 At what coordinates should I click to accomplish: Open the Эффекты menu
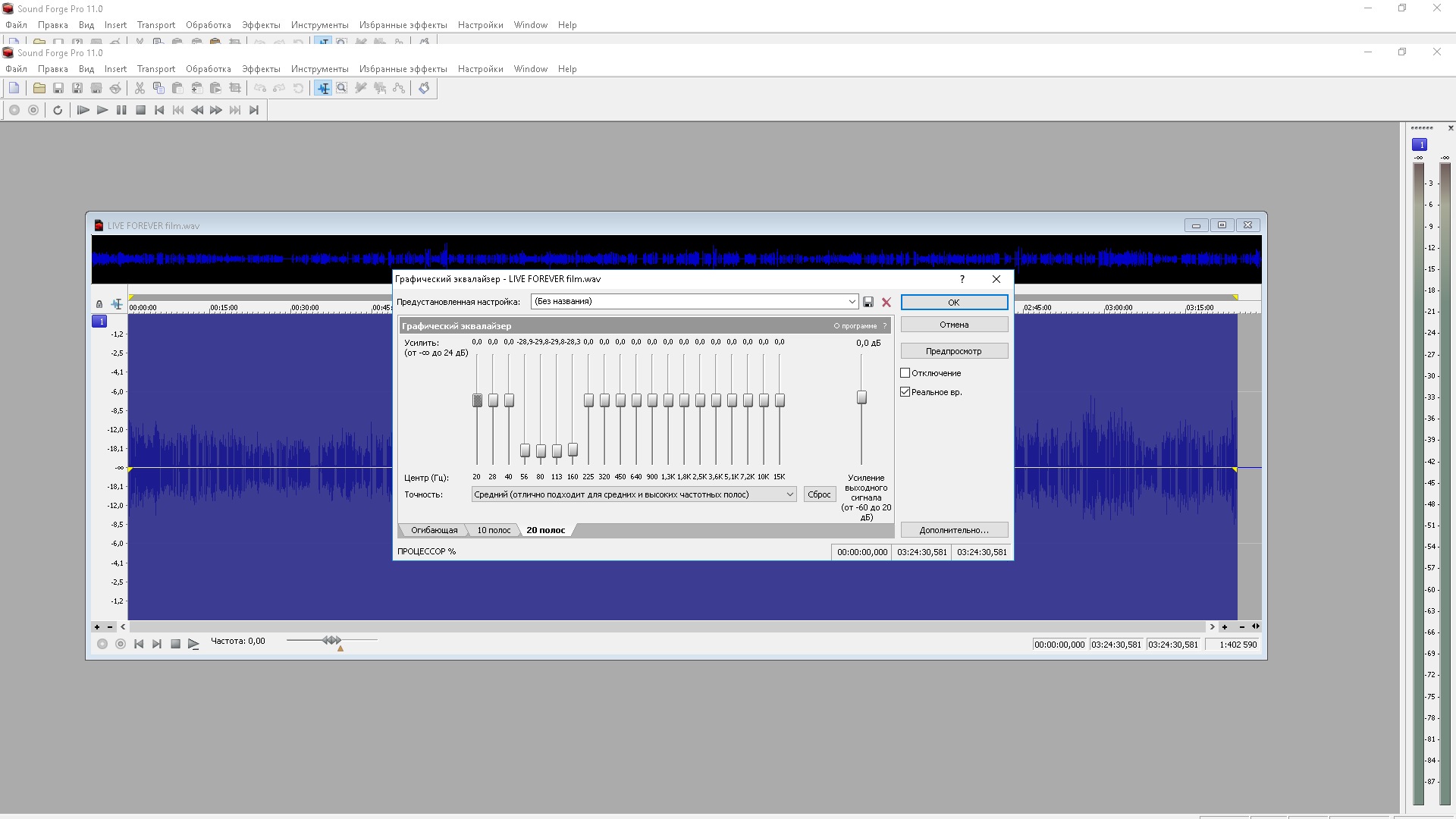[x=261, y=69]
